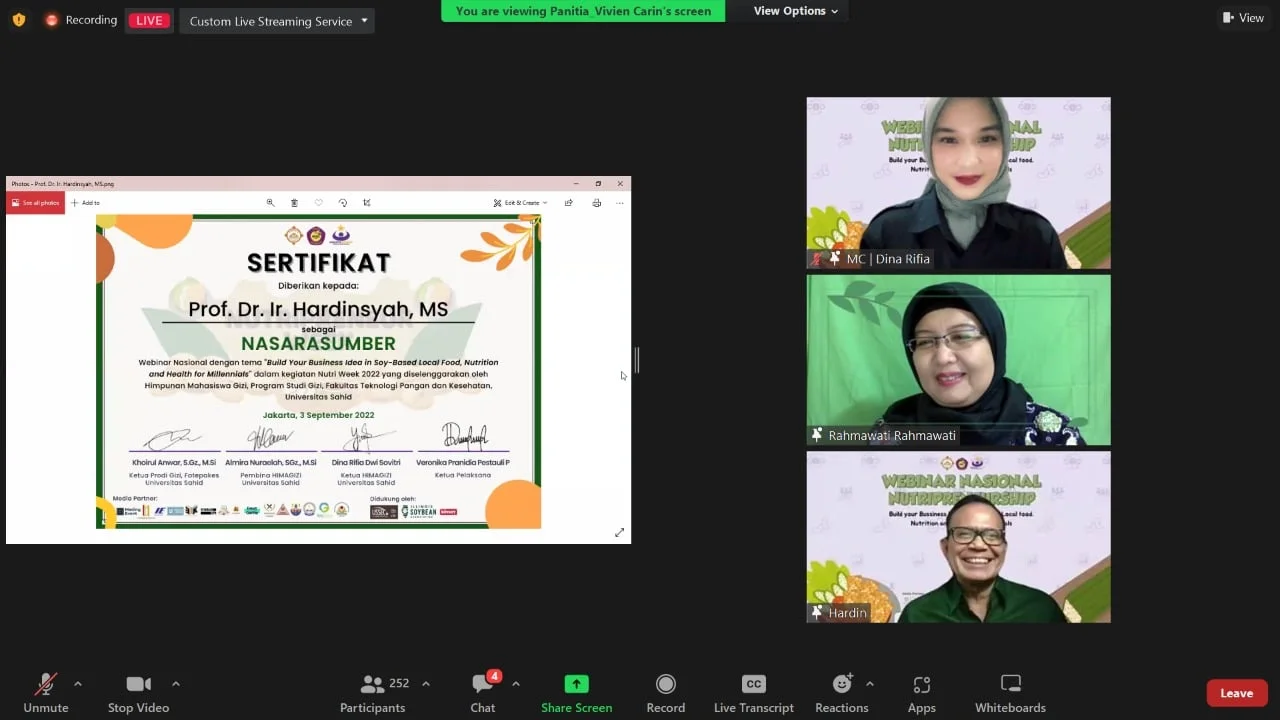Click Add to in Photos toolbar
Viewport: 1280px width, 720px height.
pyautogui.click(x=85, y=203)
